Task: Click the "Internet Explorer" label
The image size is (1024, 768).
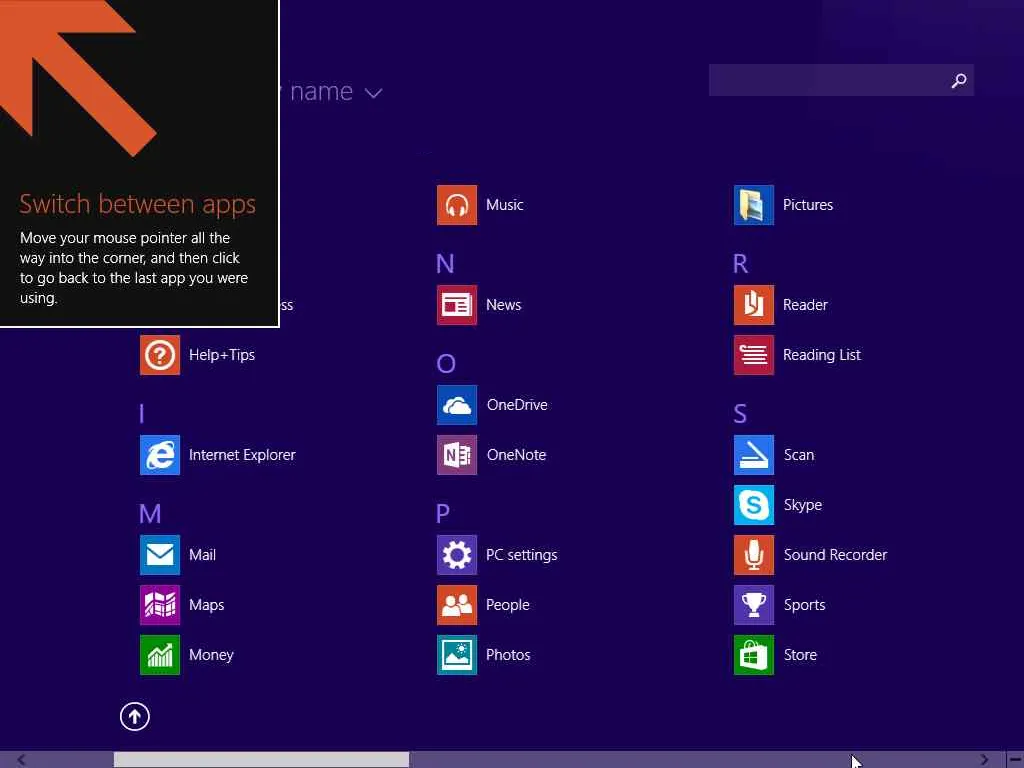Action: 242,455
